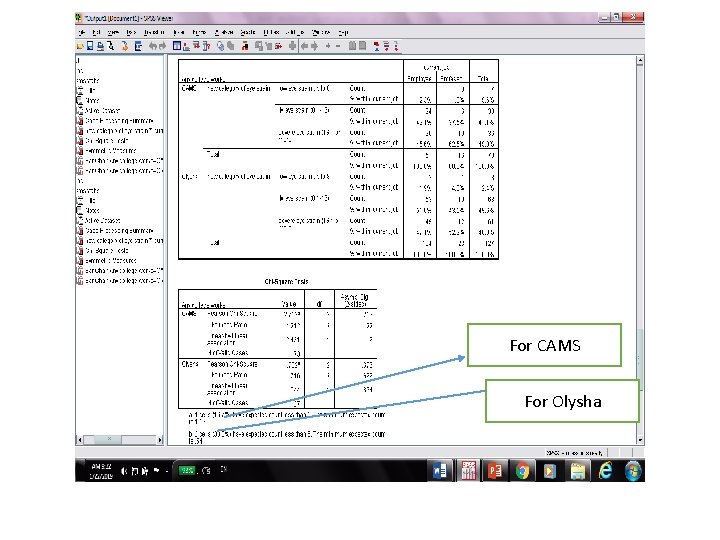Click the outline pane horizontal scrollbar thumb

click(x=108, y=440)
